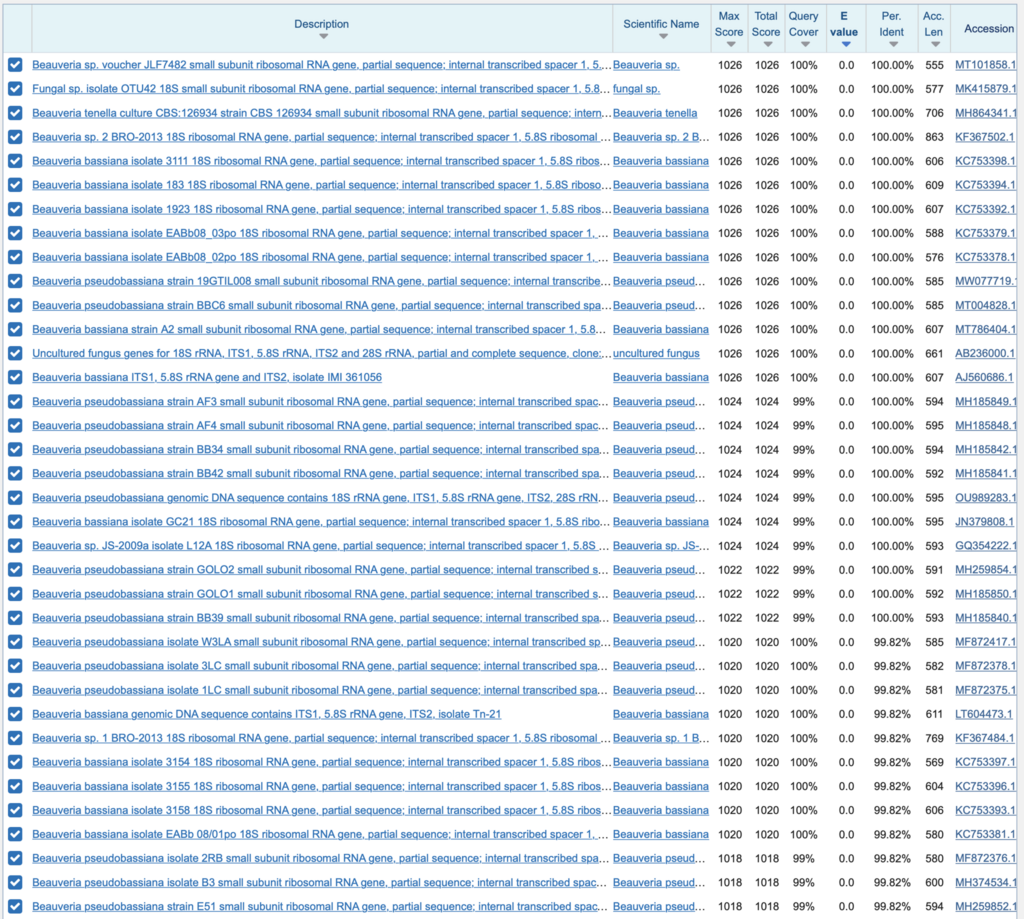Deselect Uncultured fungus genes row checkbox
The height and width of the screenshot is (919, 1024).
[15, 353]
